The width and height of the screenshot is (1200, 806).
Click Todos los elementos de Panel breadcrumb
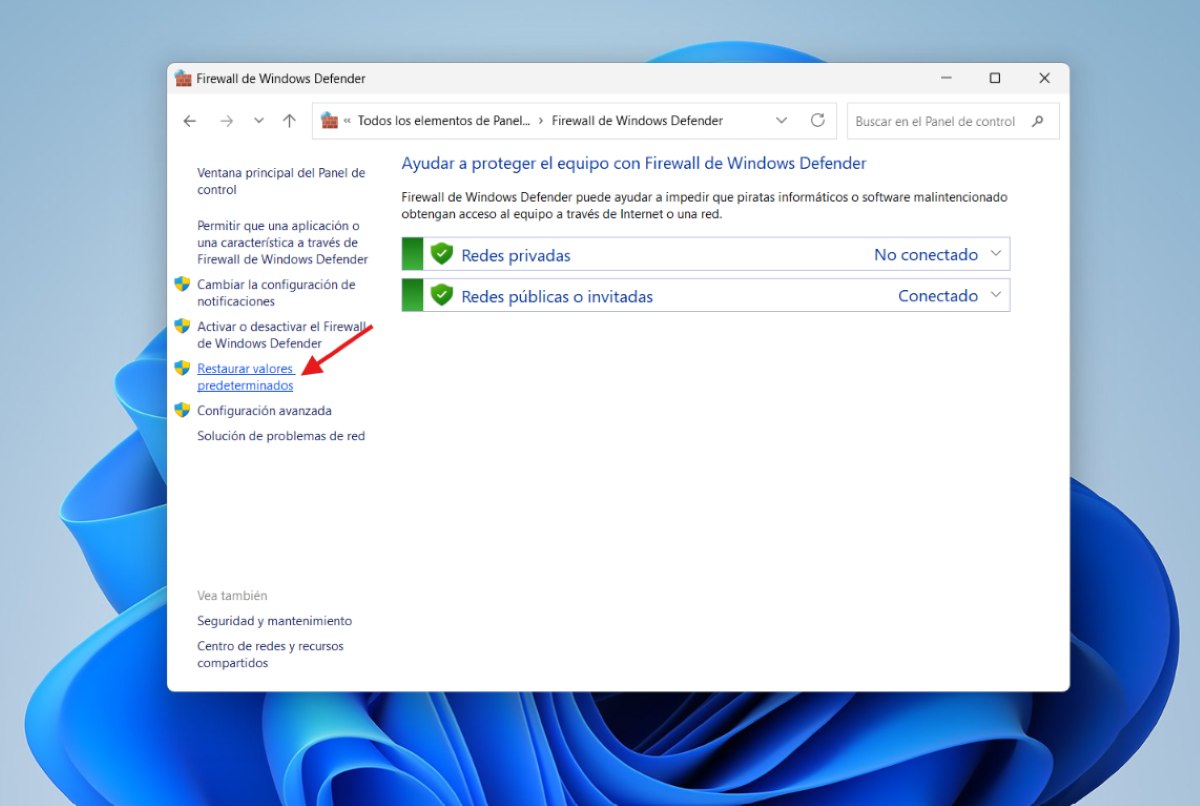pos(444,121)
